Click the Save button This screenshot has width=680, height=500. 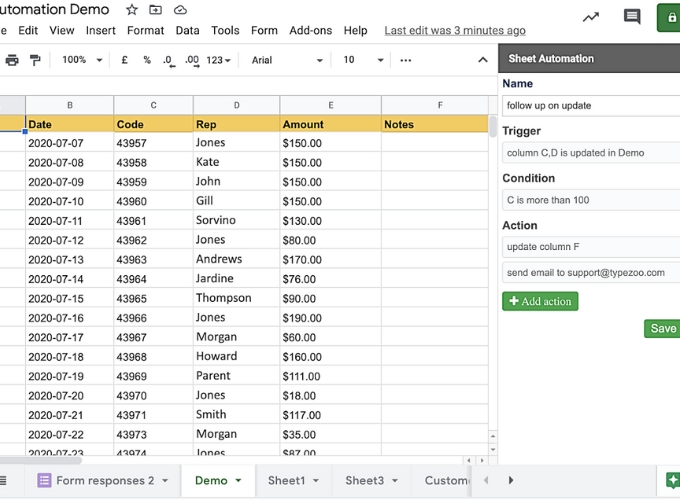(x=662, y=328)
